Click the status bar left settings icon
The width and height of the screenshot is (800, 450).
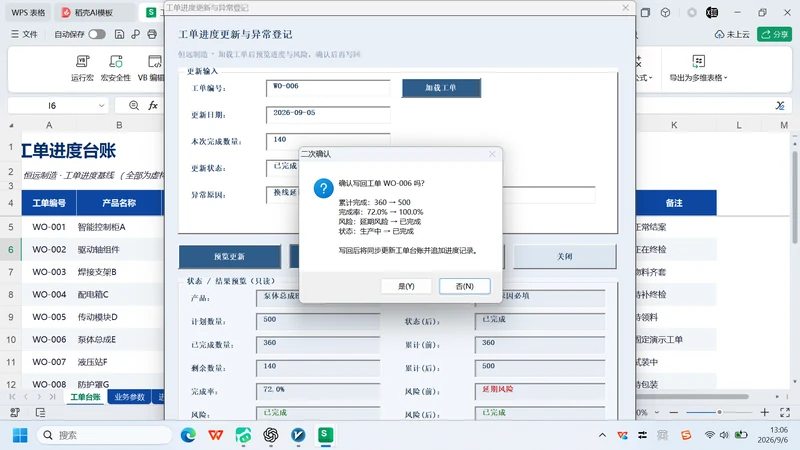(15, 412)
